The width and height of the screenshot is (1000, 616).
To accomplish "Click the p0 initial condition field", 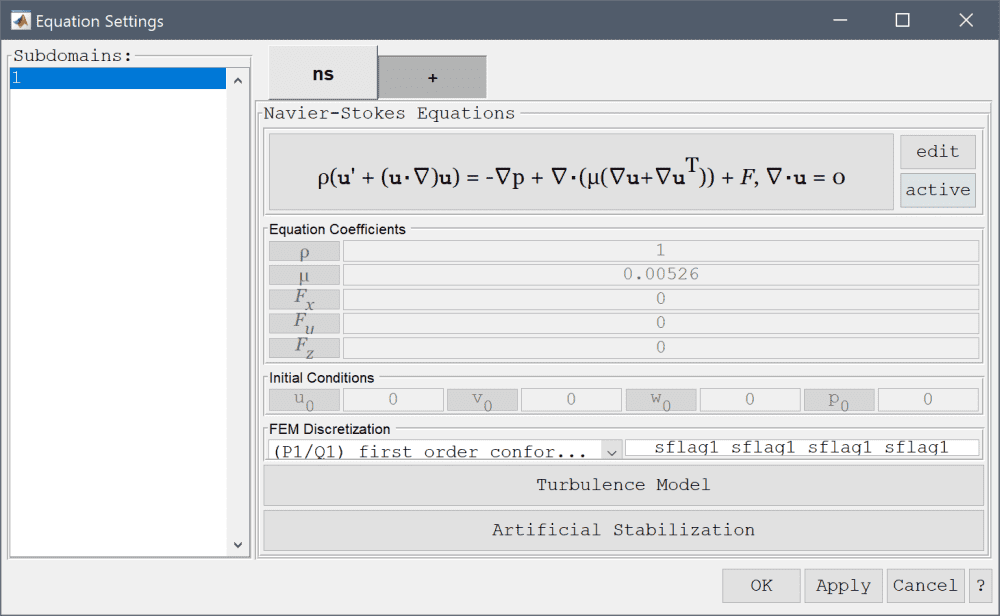I will pyautogui.click(x=927, y=400).
